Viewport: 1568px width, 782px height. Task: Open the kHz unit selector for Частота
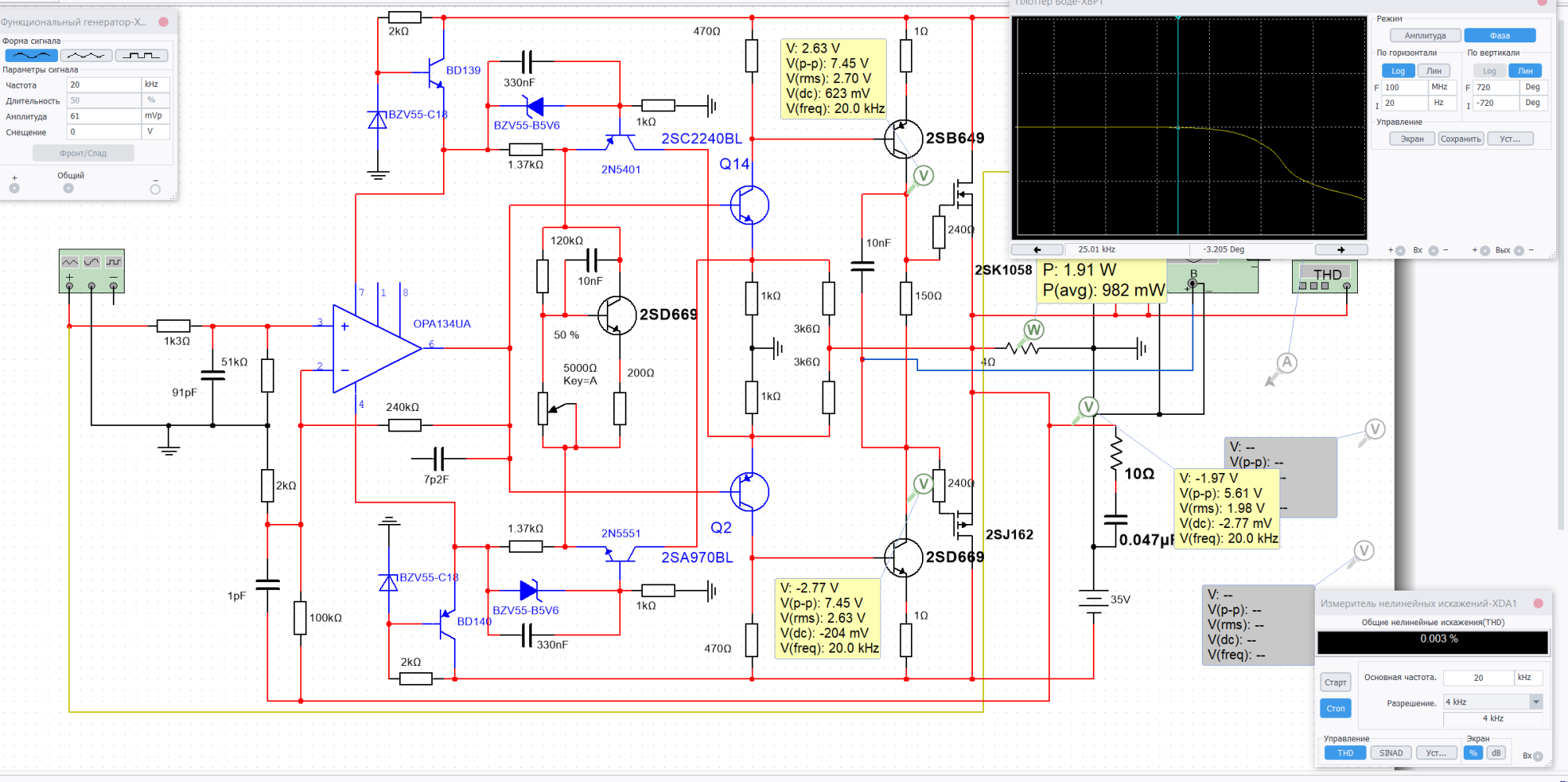coord(155,85)
